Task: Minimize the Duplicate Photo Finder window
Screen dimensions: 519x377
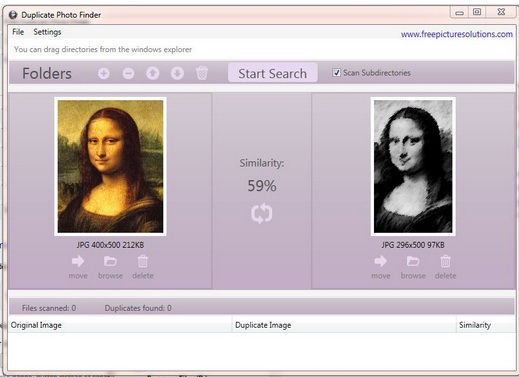Action: [459, 13]
